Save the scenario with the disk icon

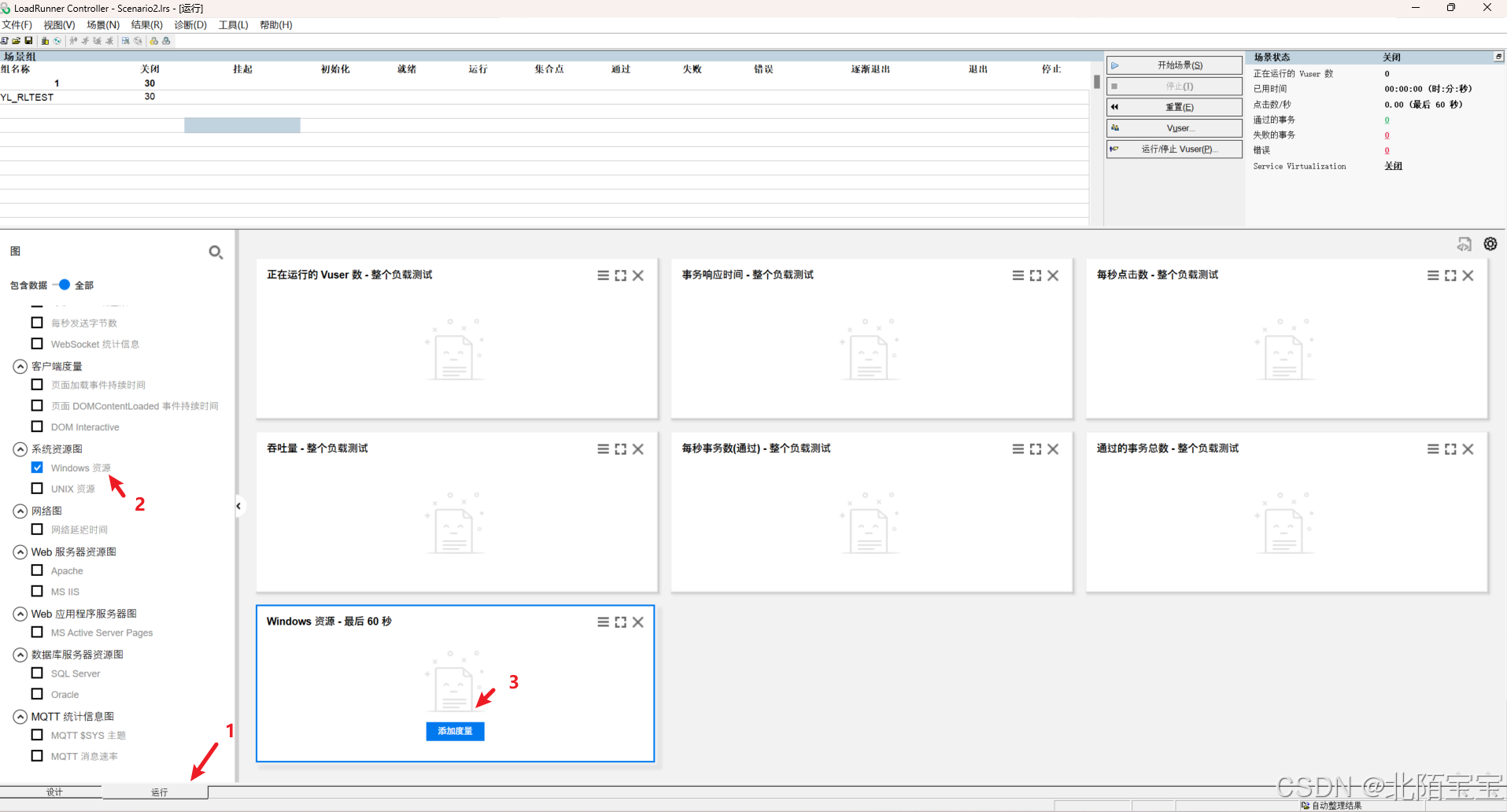28,41
